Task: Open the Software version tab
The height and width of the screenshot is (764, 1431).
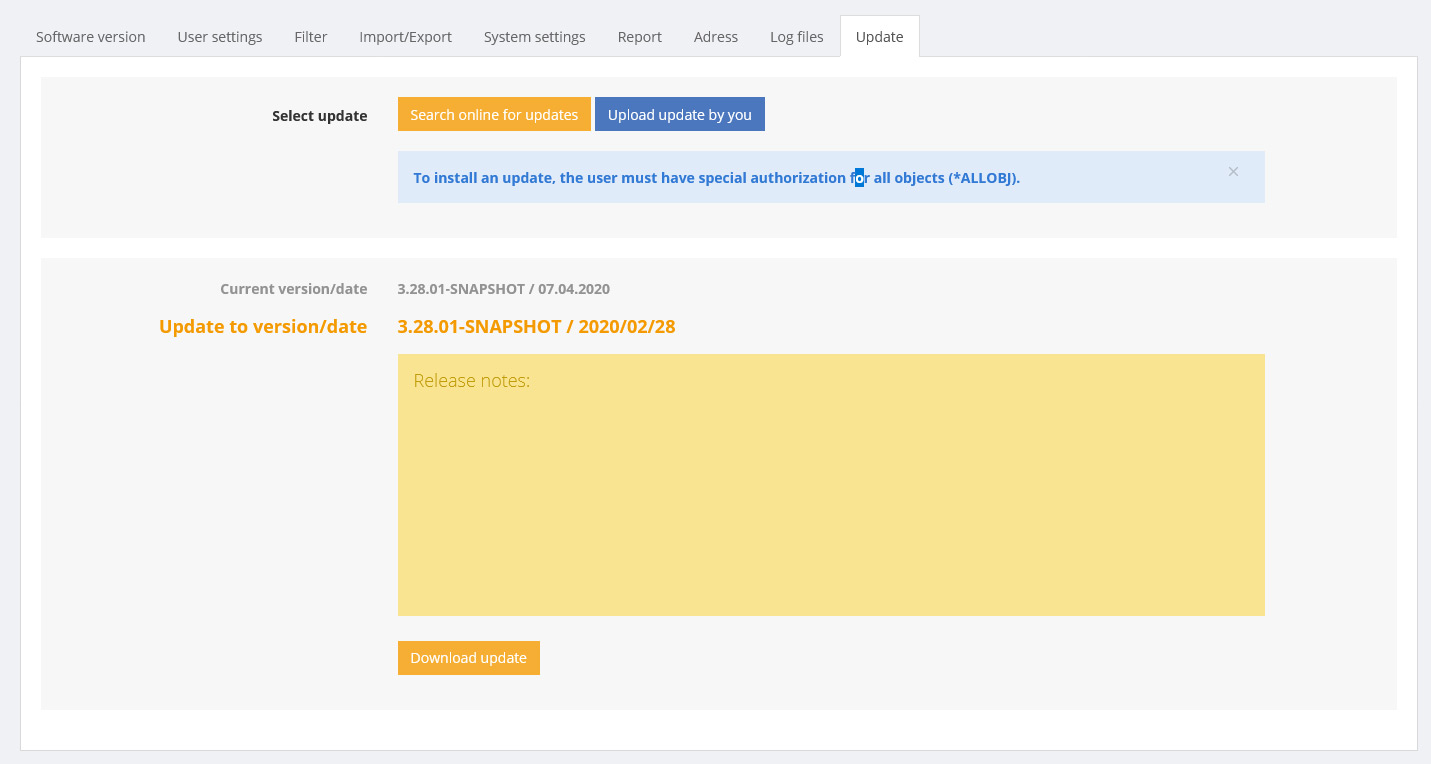Action: coord(91,37)
